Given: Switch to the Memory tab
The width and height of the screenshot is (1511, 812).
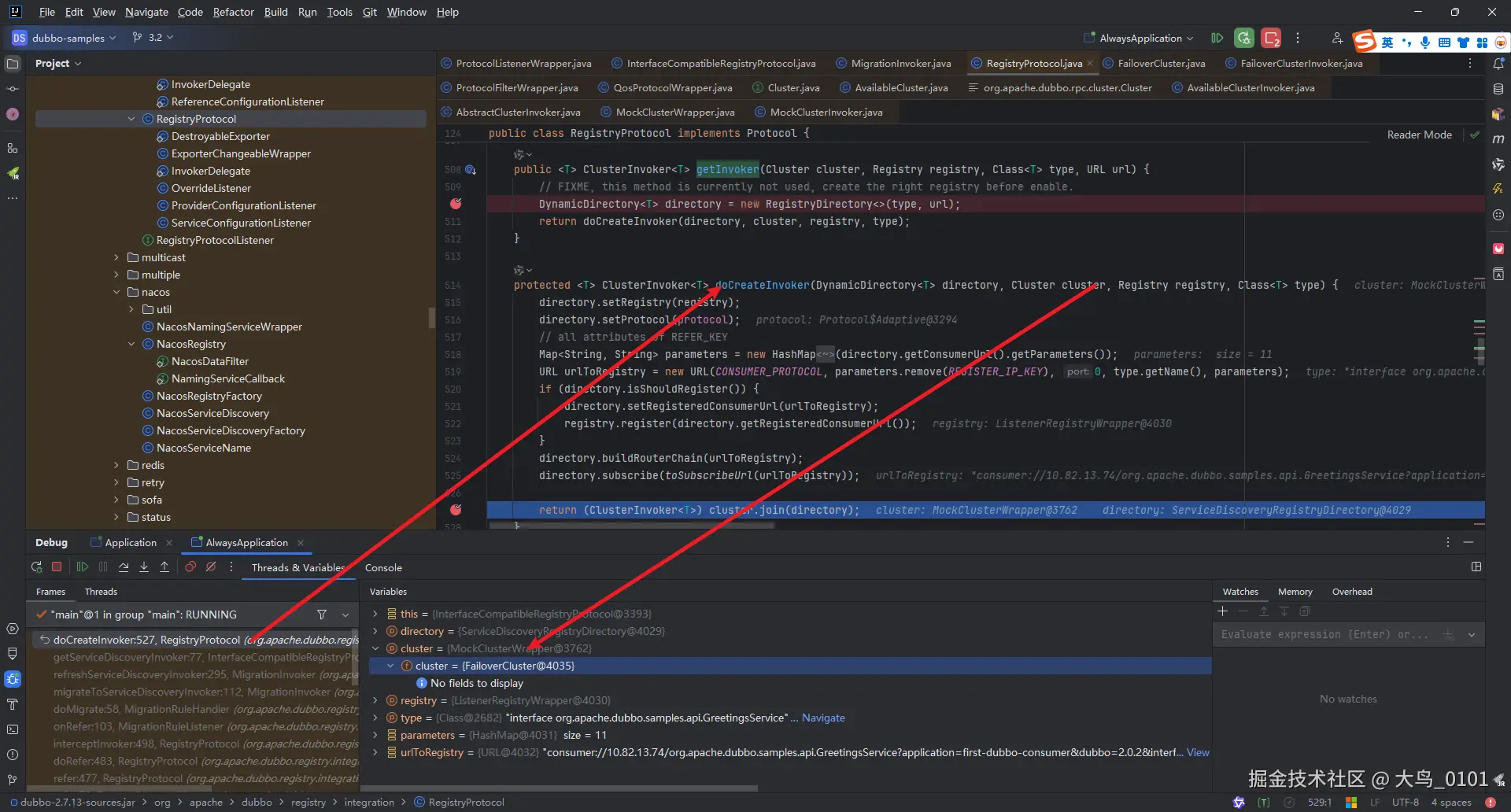Looking at the screenshot, I should point(1295,592).
